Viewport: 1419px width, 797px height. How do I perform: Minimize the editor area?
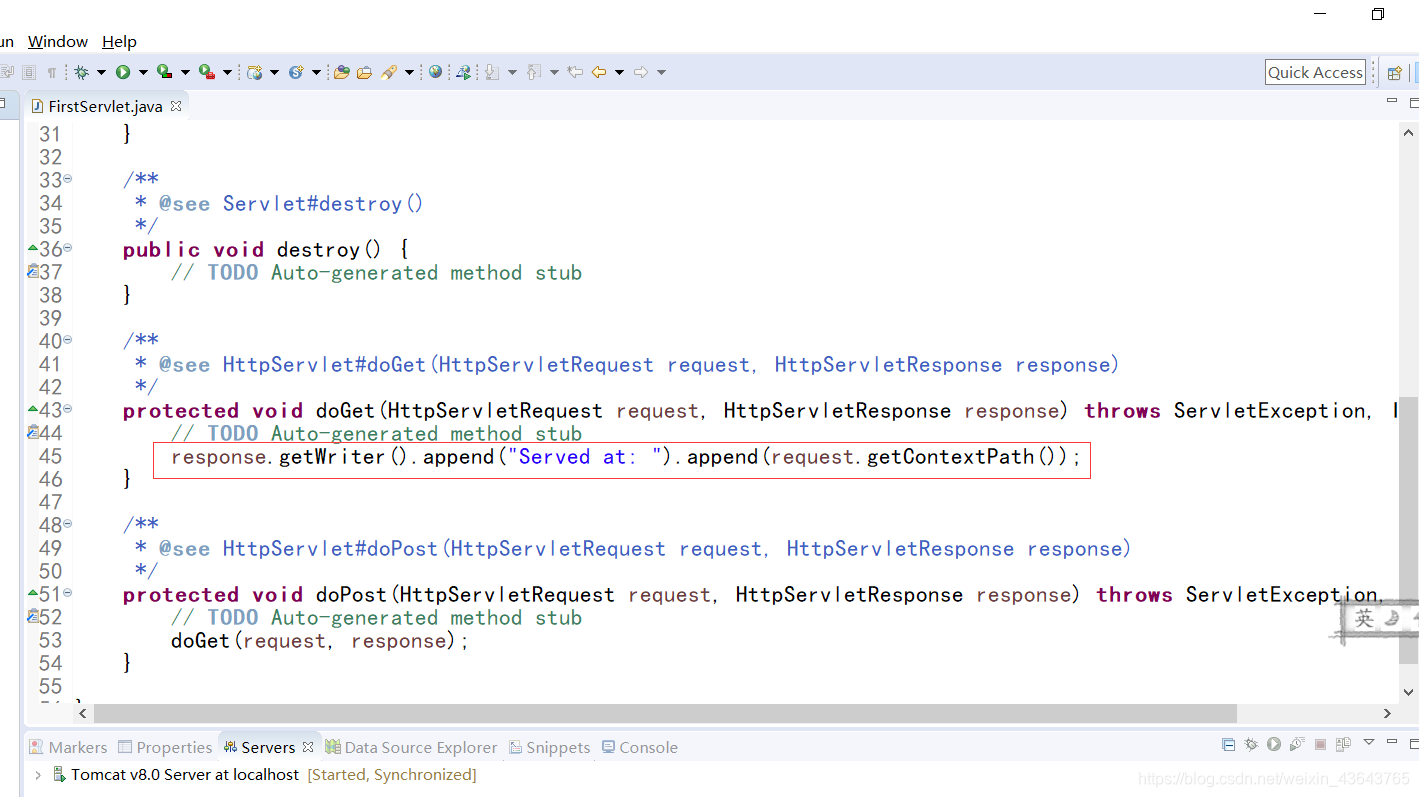tap(1392, 100)
